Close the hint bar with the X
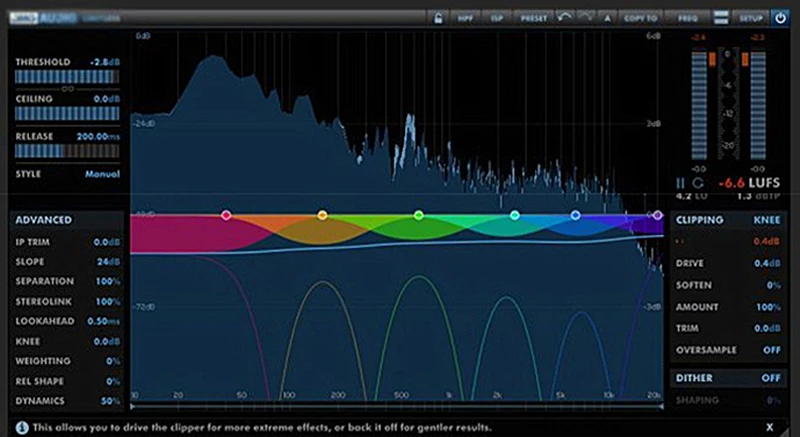 [x=769, y=427]
